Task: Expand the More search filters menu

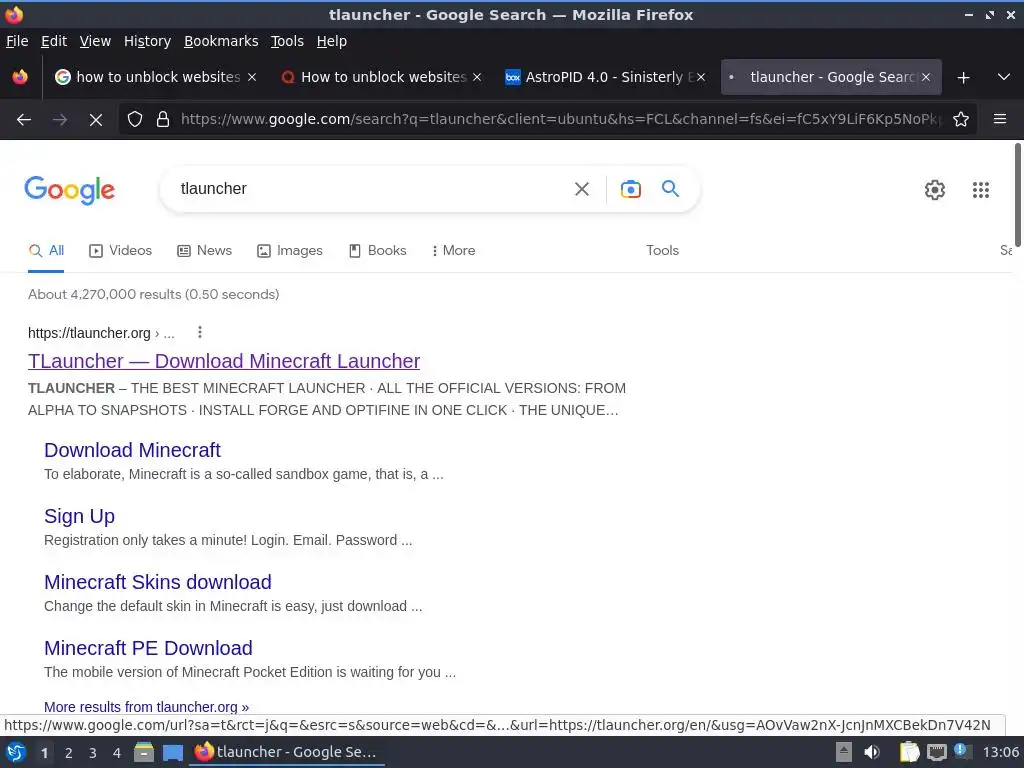Action: pos(453,251)
